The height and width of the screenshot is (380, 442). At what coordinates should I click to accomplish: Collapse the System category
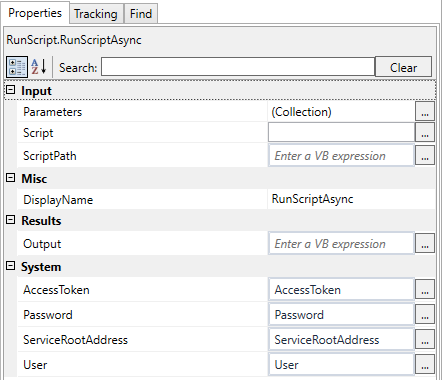point(11,266)
